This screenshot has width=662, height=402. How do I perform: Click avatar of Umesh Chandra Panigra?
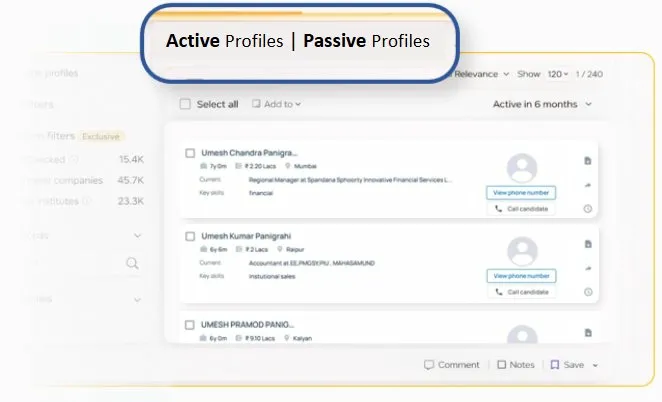[x=522, y=168]
